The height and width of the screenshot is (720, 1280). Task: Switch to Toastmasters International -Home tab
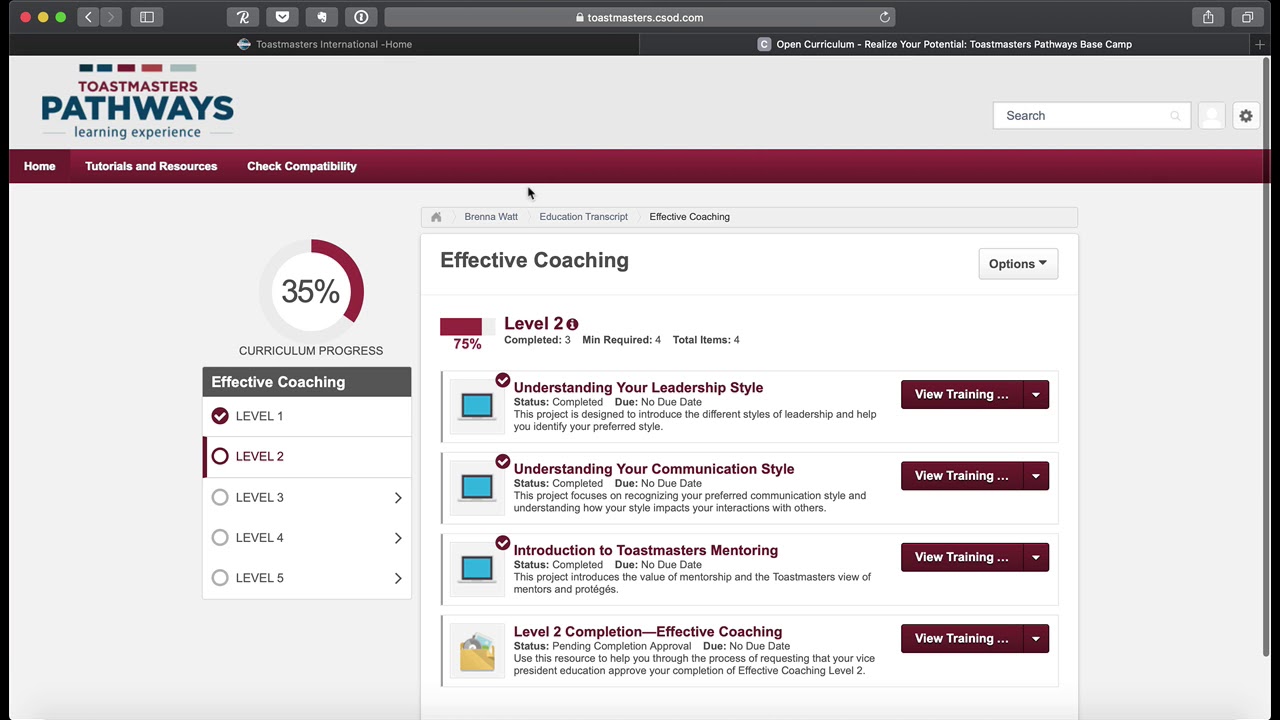click(x=324, y=44)
